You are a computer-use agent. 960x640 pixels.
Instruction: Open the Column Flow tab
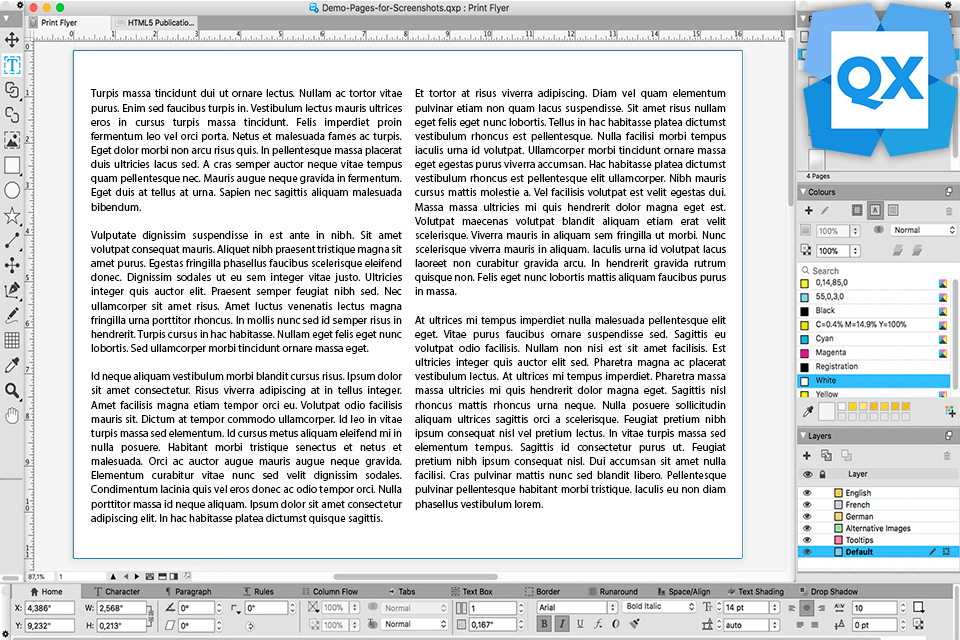[x=330, y=592]
